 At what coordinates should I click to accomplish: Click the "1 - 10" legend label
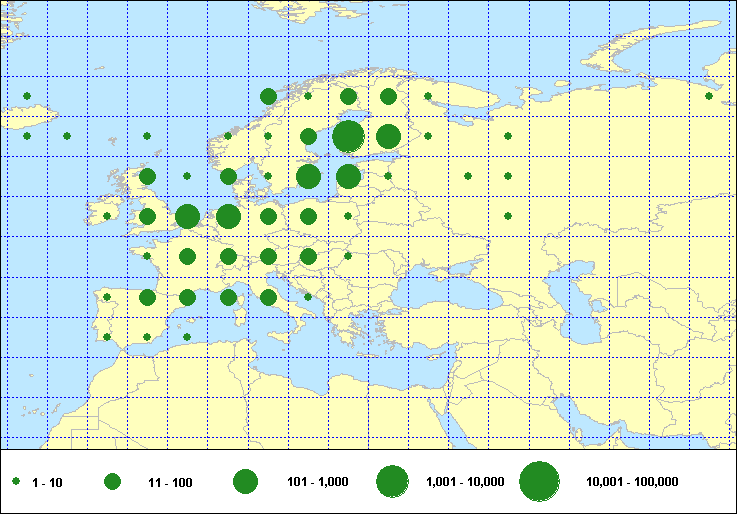48,483
